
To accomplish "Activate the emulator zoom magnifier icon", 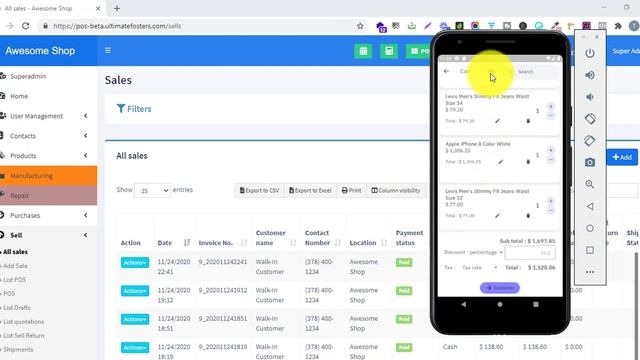I will point(590,184).
